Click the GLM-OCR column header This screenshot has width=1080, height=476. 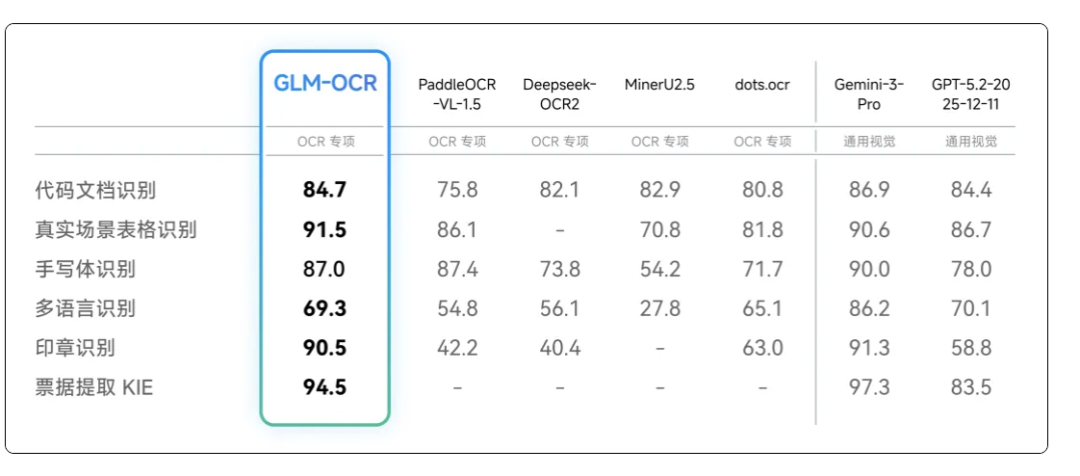coord(326,84)
